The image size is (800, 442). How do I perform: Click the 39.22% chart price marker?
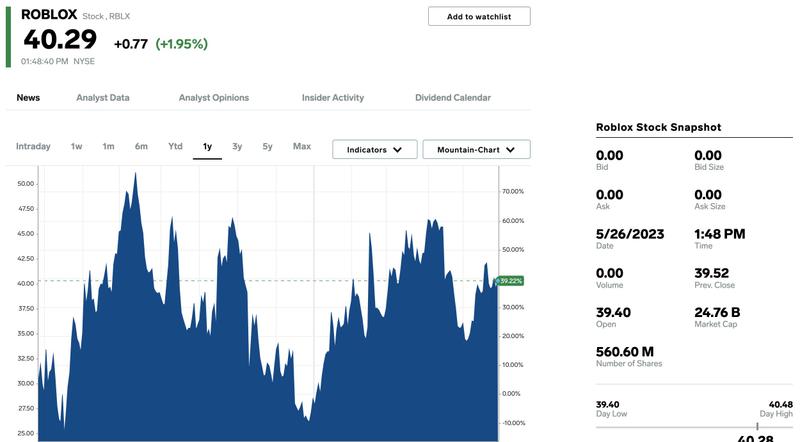[510, 281]
